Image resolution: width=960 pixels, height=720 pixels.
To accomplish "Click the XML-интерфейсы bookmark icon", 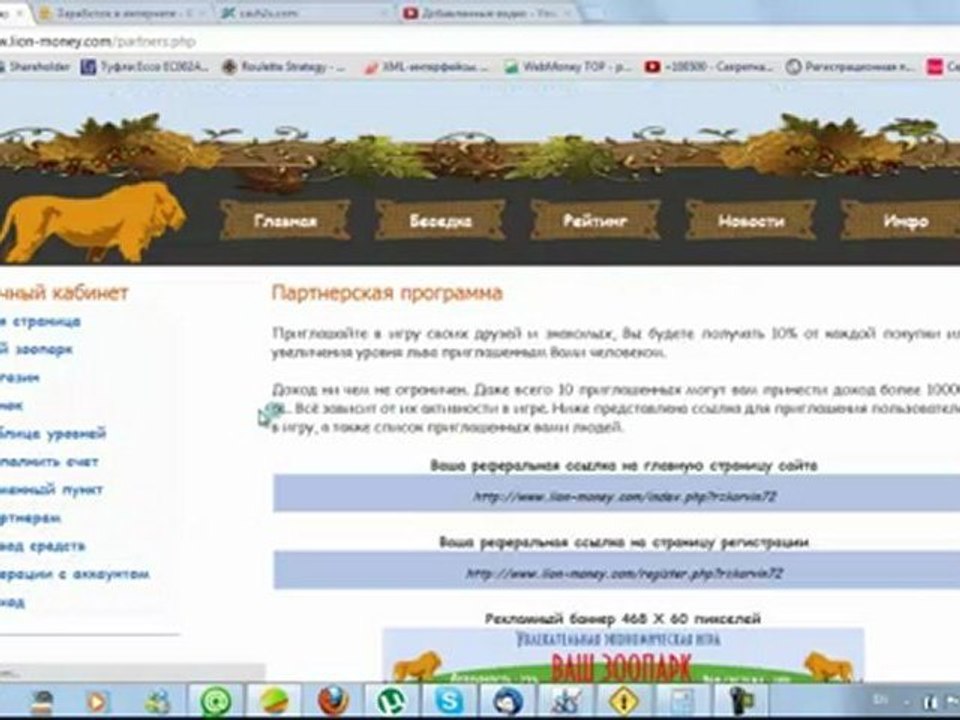I will coord(370,66).
